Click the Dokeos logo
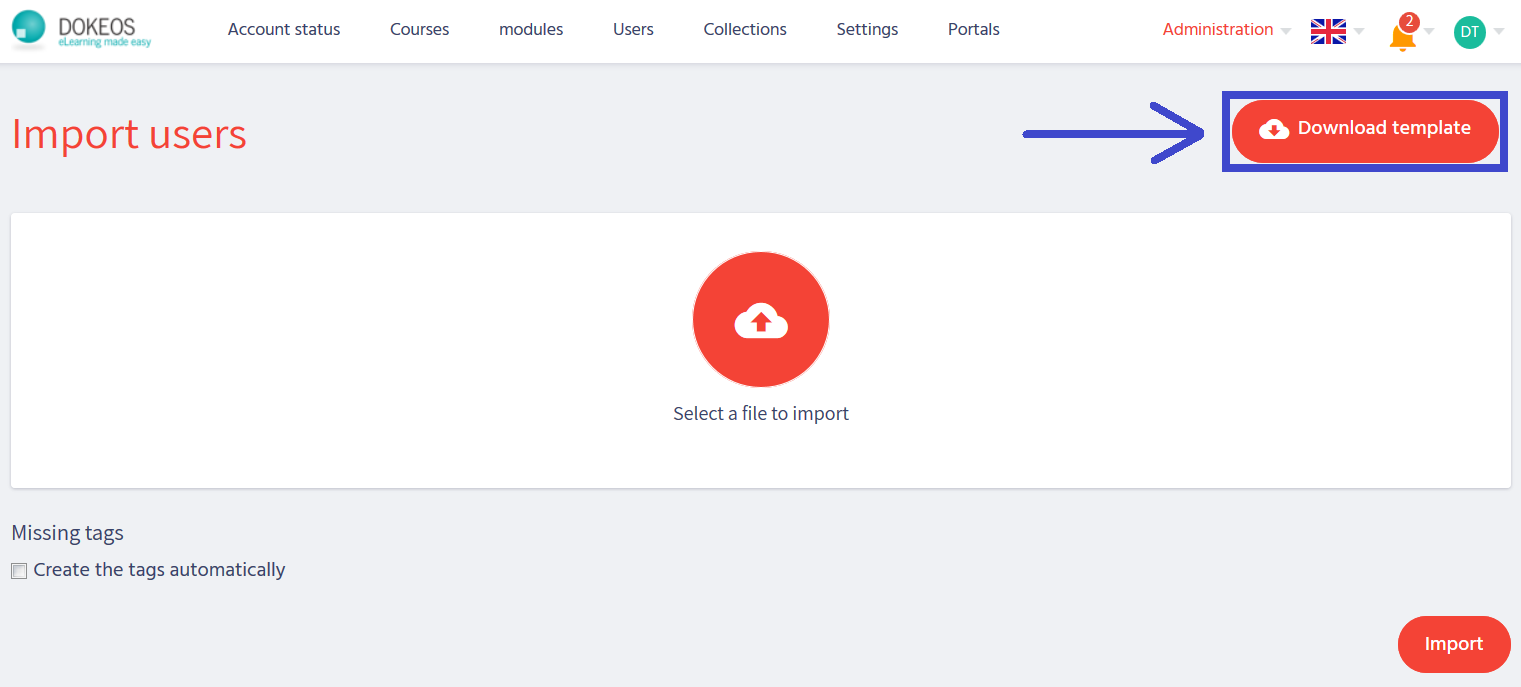The height and width of the screenshot is (687, 1521). coord(82,30)
